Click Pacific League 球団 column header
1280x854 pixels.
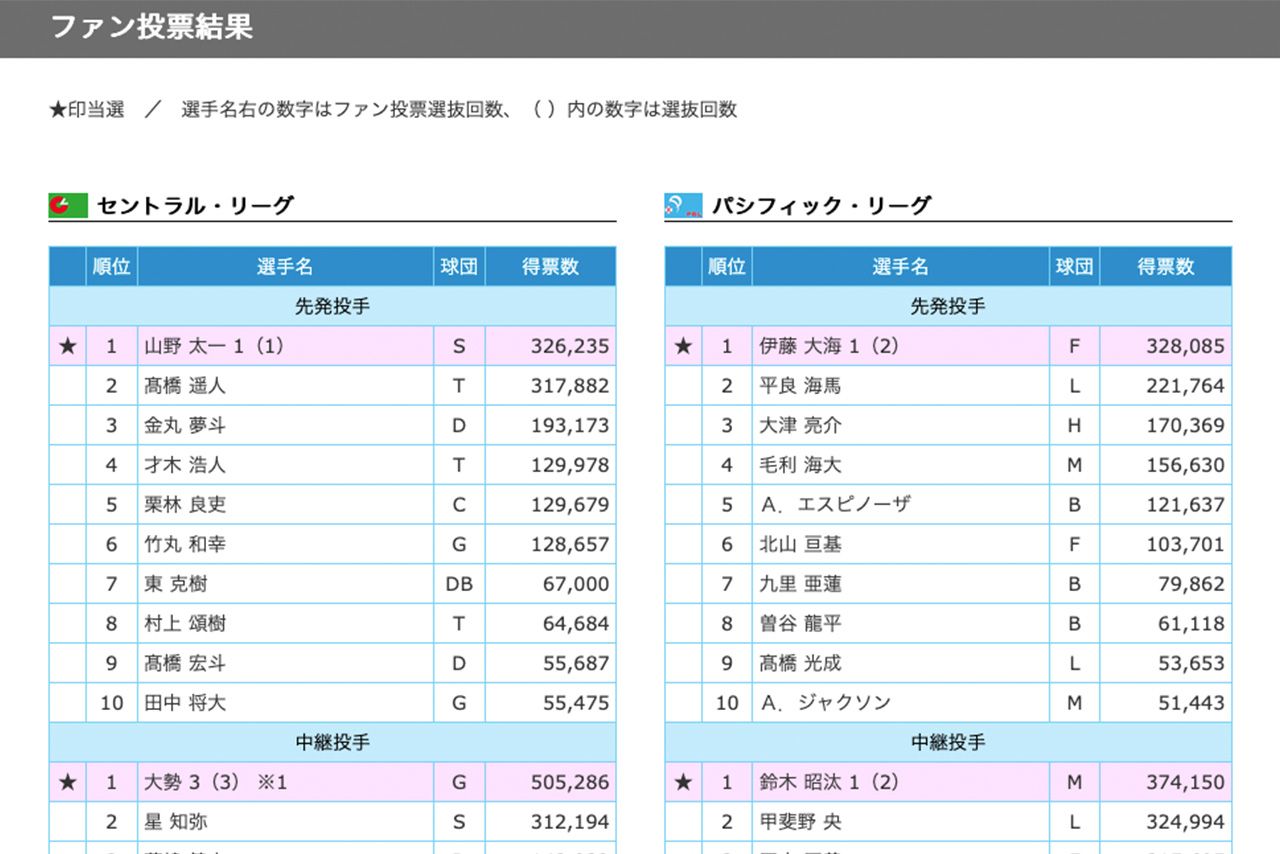point(1074,267)
